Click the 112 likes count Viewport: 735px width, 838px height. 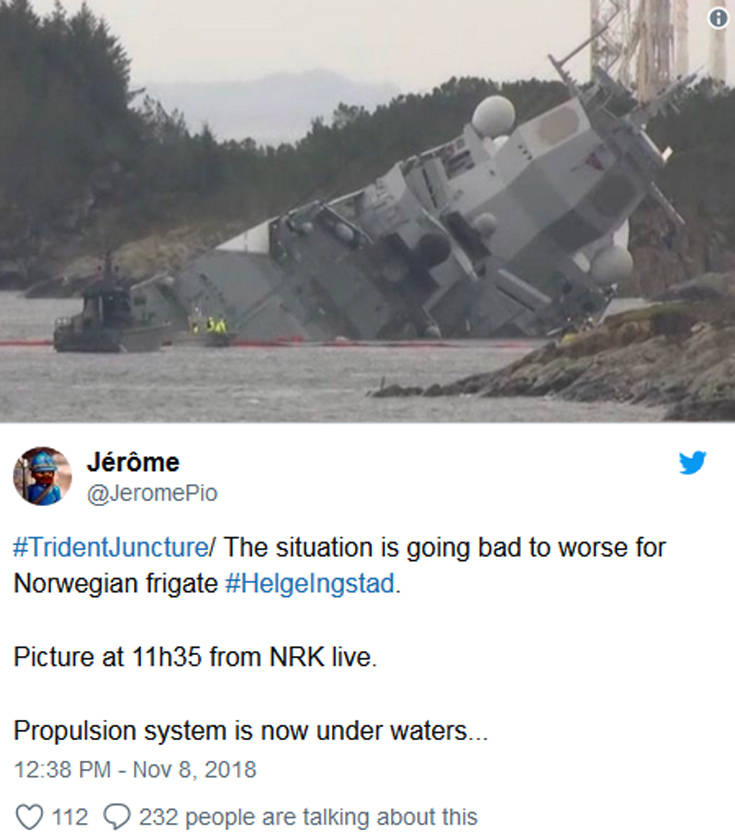[x=69, y=817]
